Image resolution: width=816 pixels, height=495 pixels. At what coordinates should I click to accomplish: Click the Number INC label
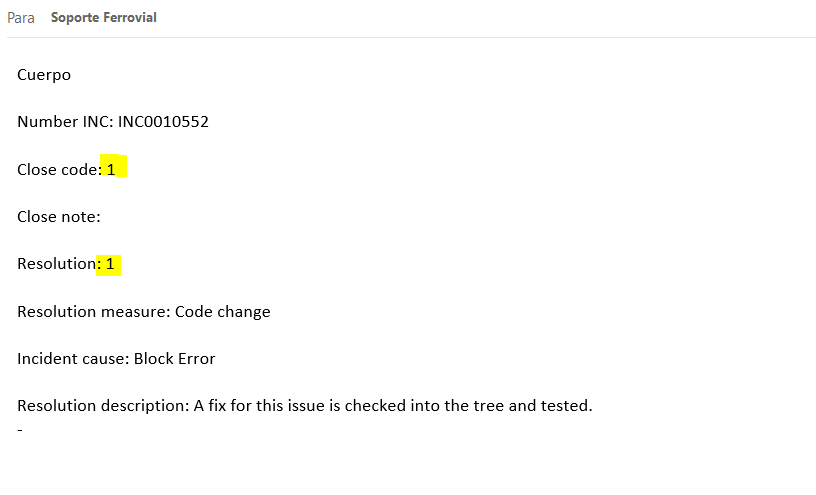(x=65, y=122)
